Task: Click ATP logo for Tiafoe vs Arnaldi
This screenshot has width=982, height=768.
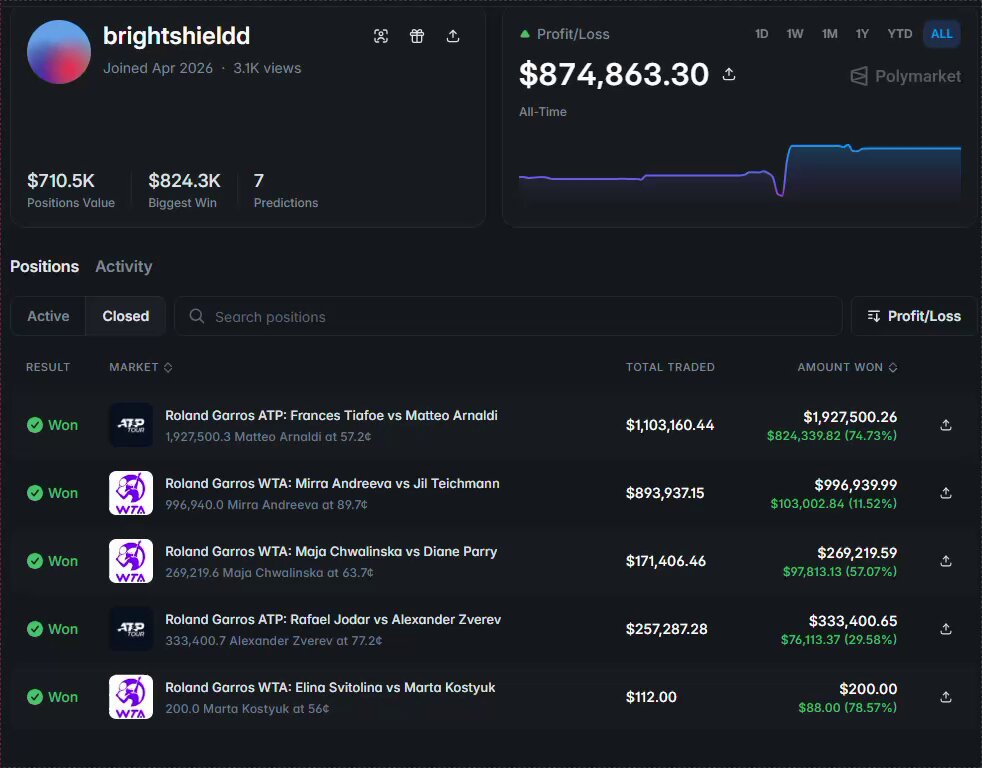Action: point(131,425)
